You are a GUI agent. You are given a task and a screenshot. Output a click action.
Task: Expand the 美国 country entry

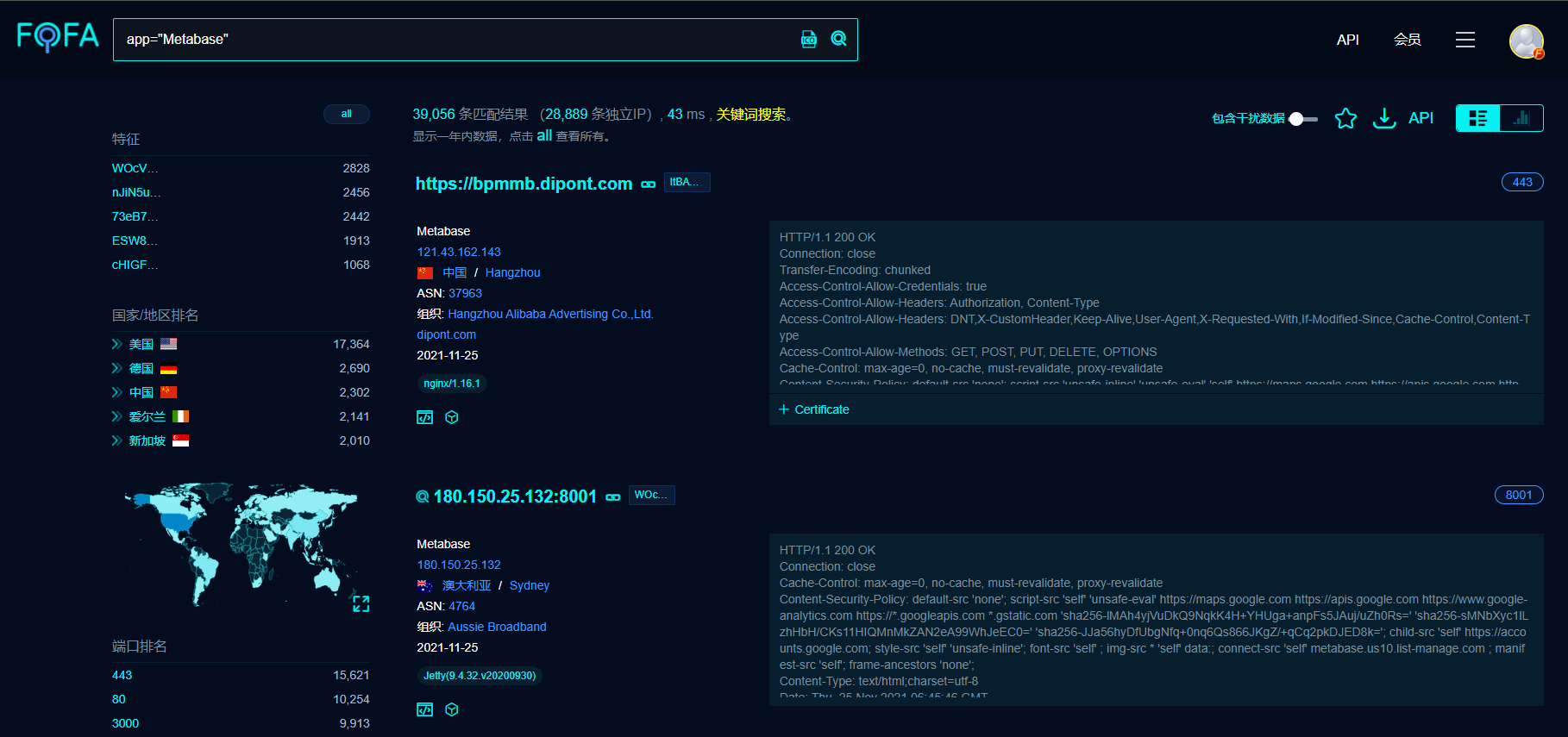click(x=116, y=344)
